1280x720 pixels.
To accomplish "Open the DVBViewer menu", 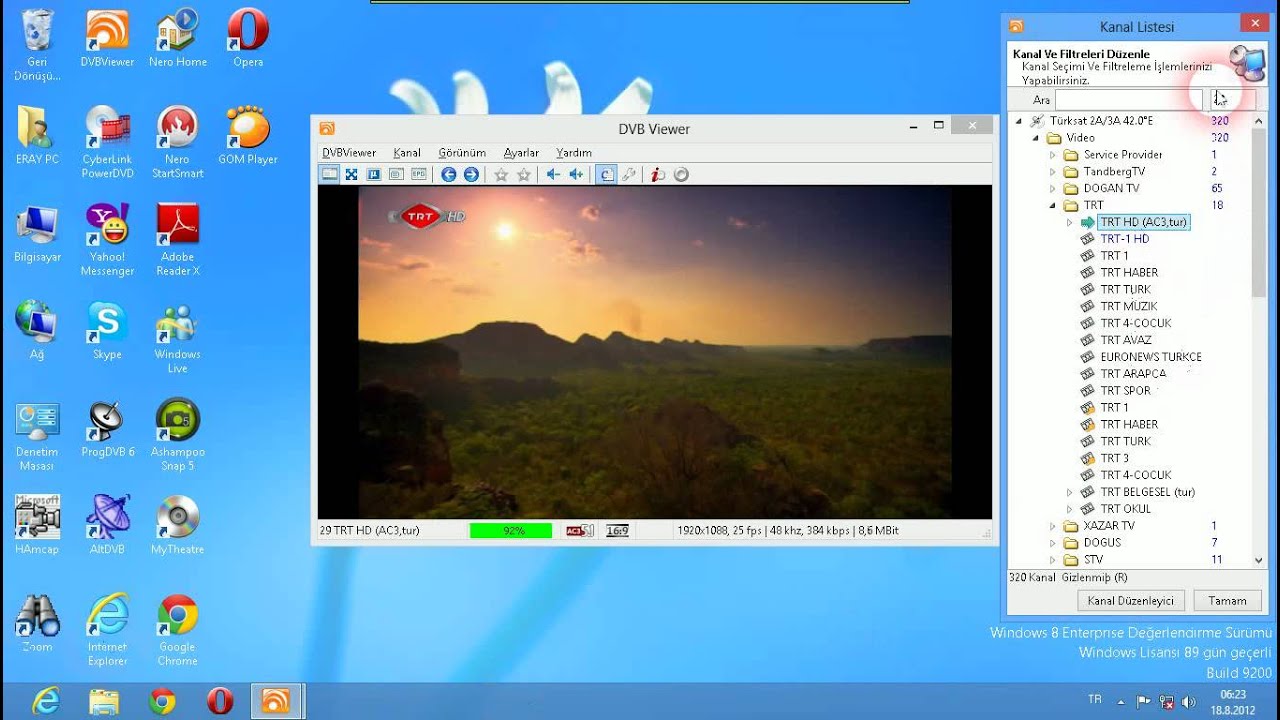I will [x=349, y=153].
